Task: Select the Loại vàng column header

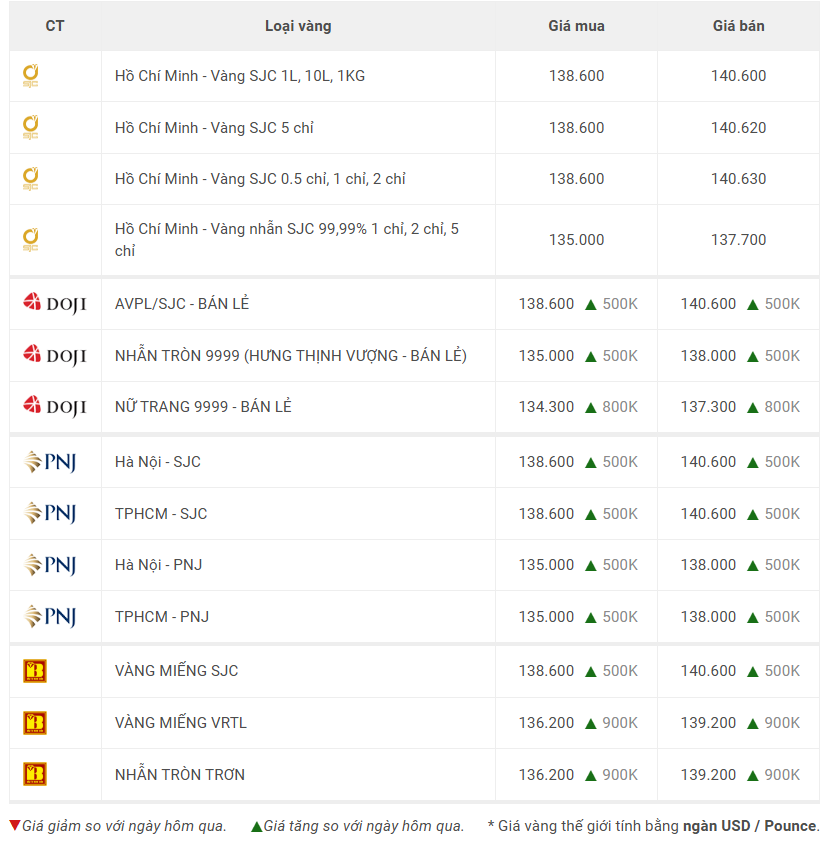Action: tap(298, 26)
